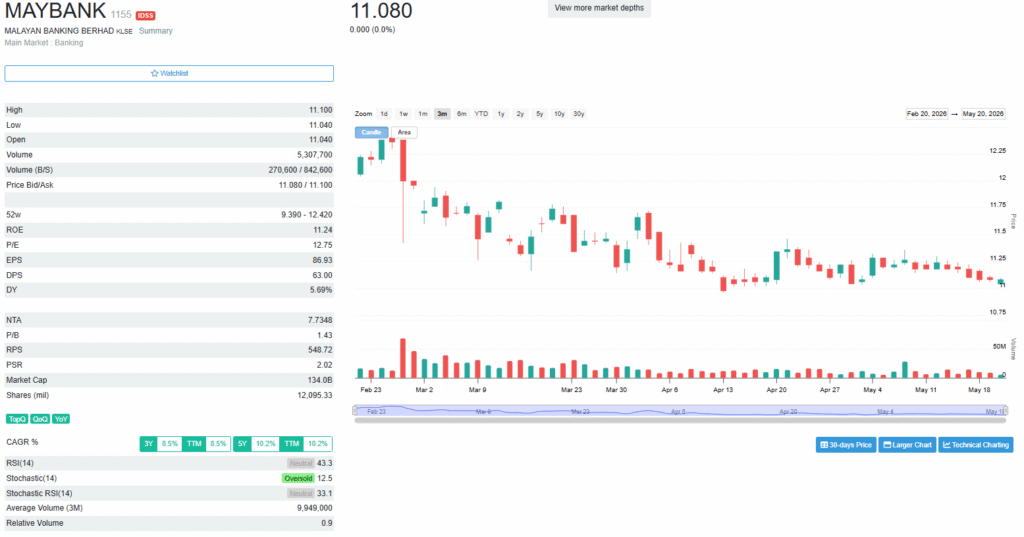Viewport: 1024px width, 537px height.
Task: Click the red IDSS badge
Action: pos(145,15)
